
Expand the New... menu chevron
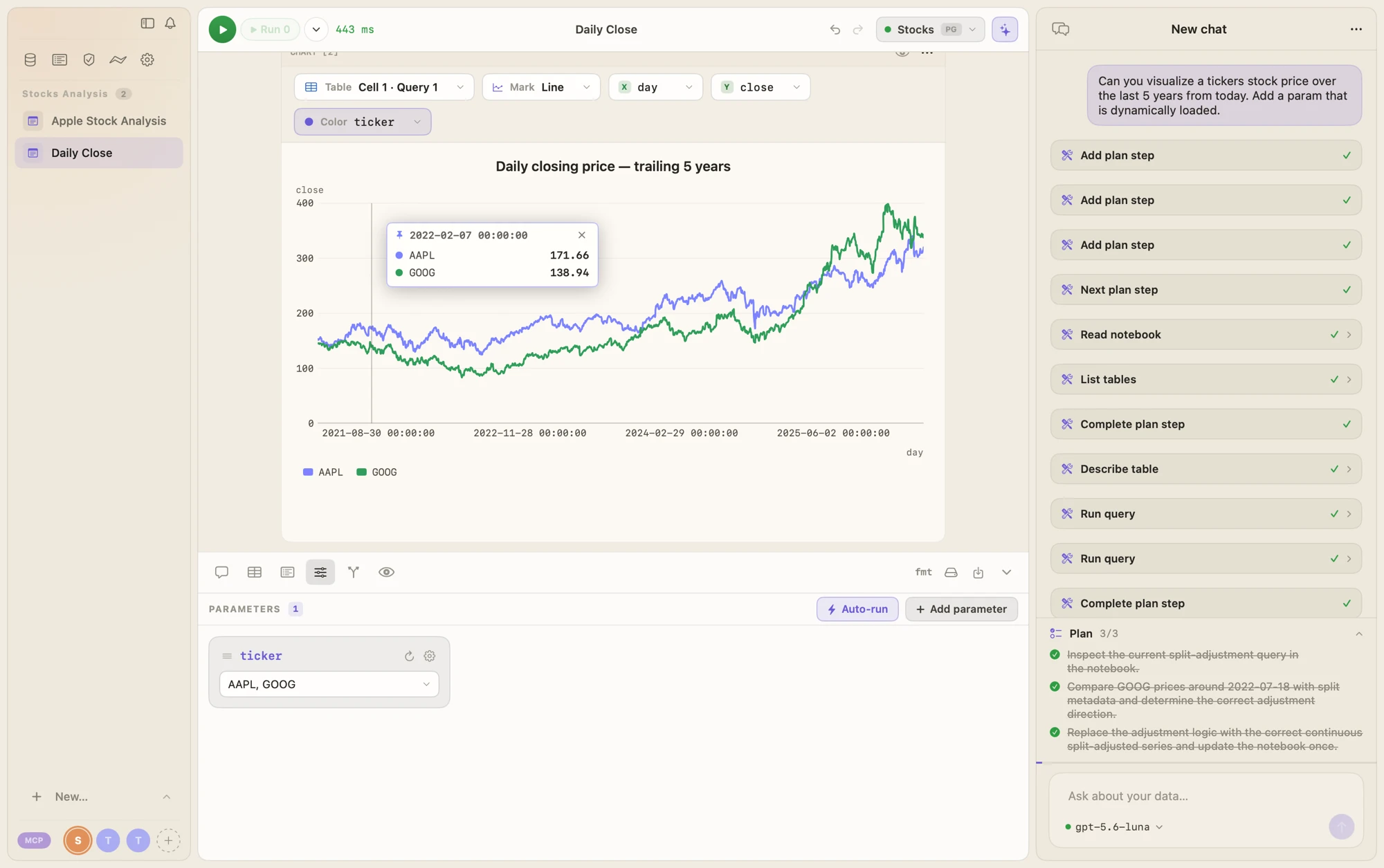[167, 797]
